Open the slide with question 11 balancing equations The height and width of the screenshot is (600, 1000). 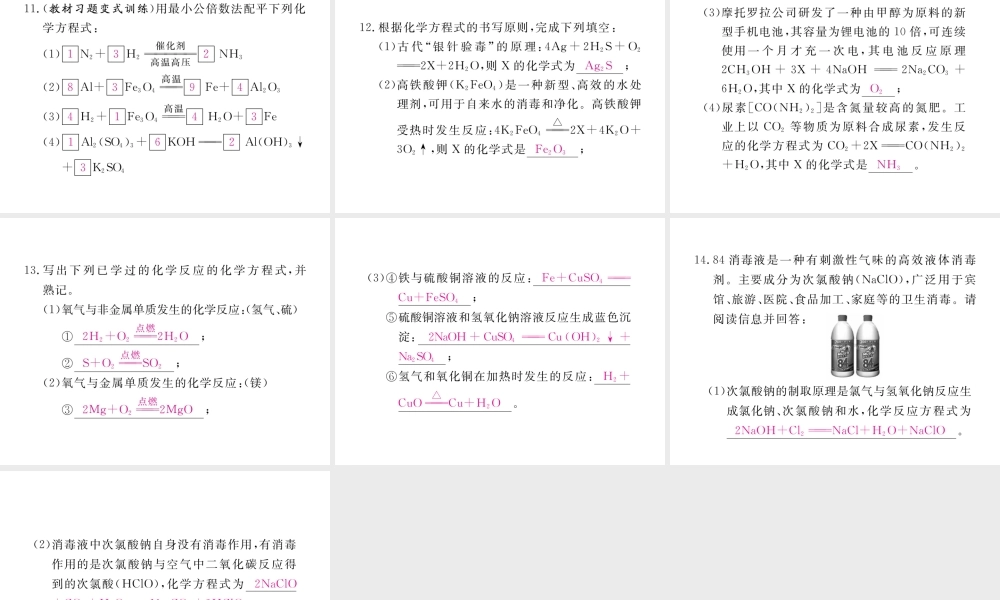(x=165, y=106)
